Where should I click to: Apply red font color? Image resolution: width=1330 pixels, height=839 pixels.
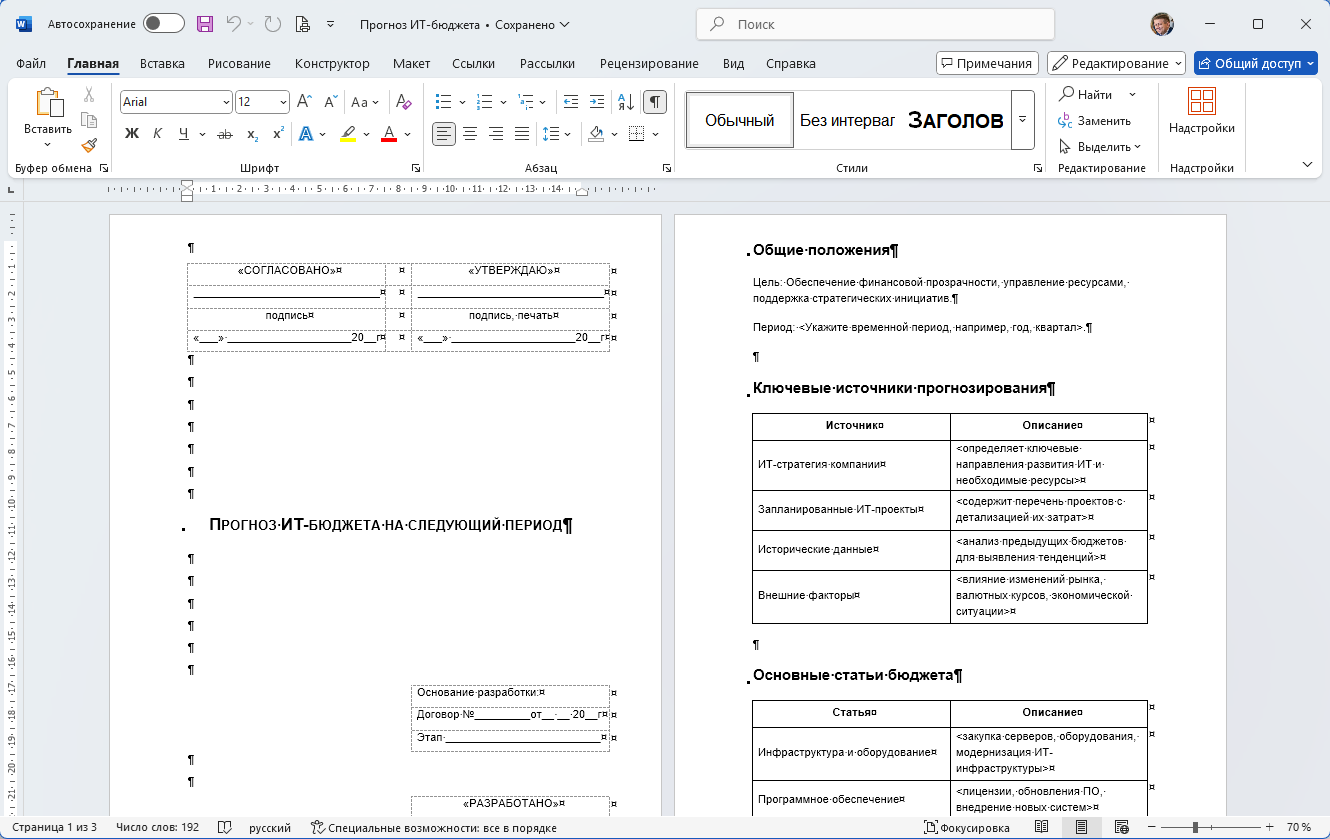389,134
